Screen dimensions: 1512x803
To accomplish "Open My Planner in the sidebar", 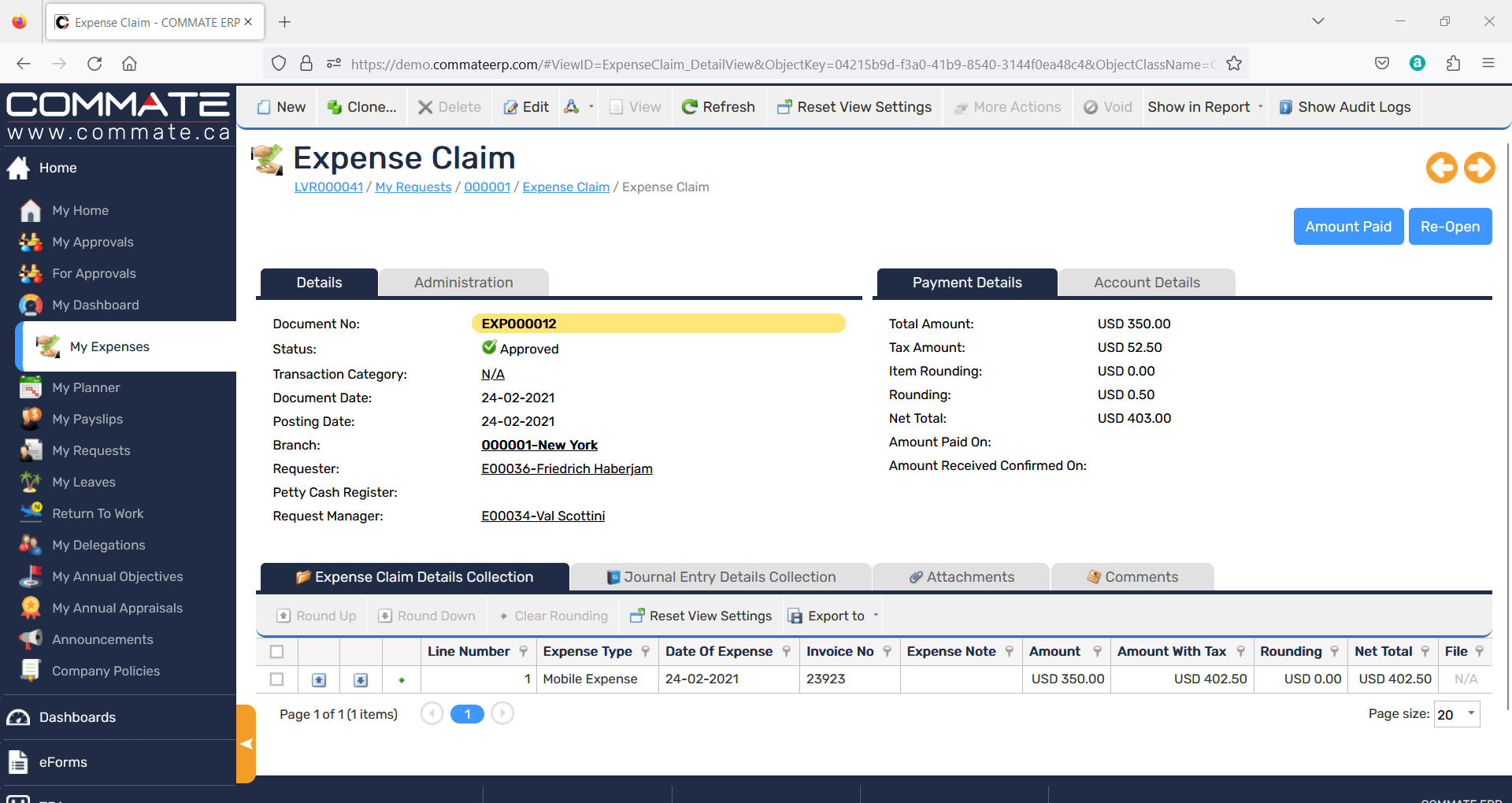I will click(86, 387).
